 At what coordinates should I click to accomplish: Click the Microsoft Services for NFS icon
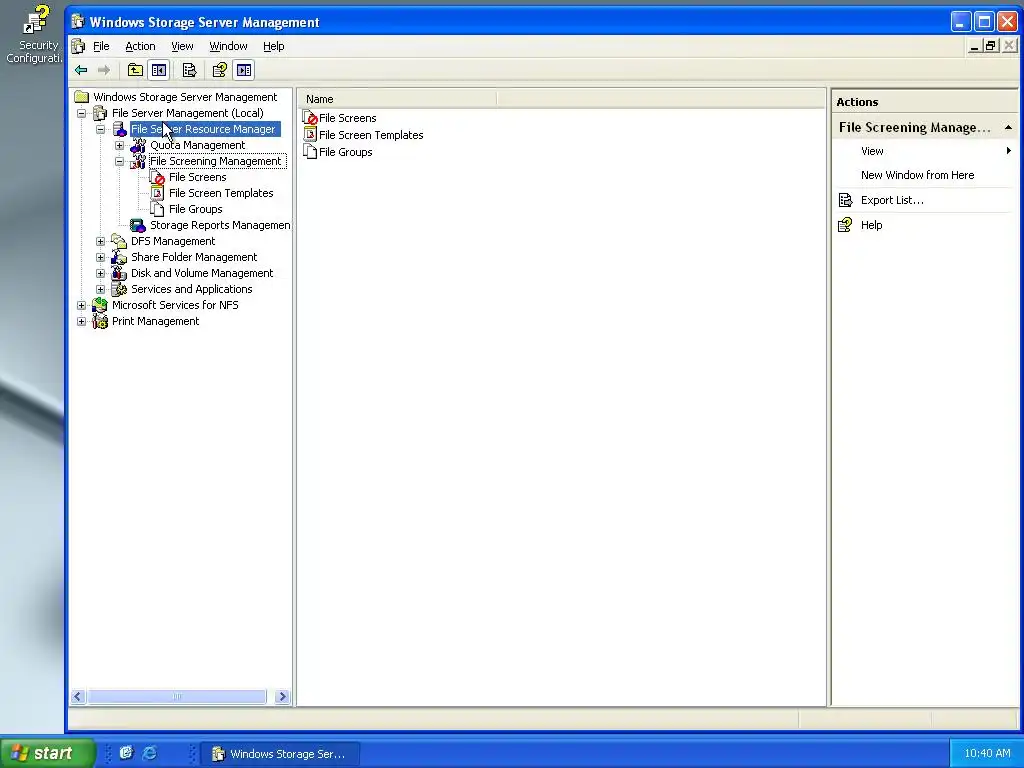[x=100, y=305]
